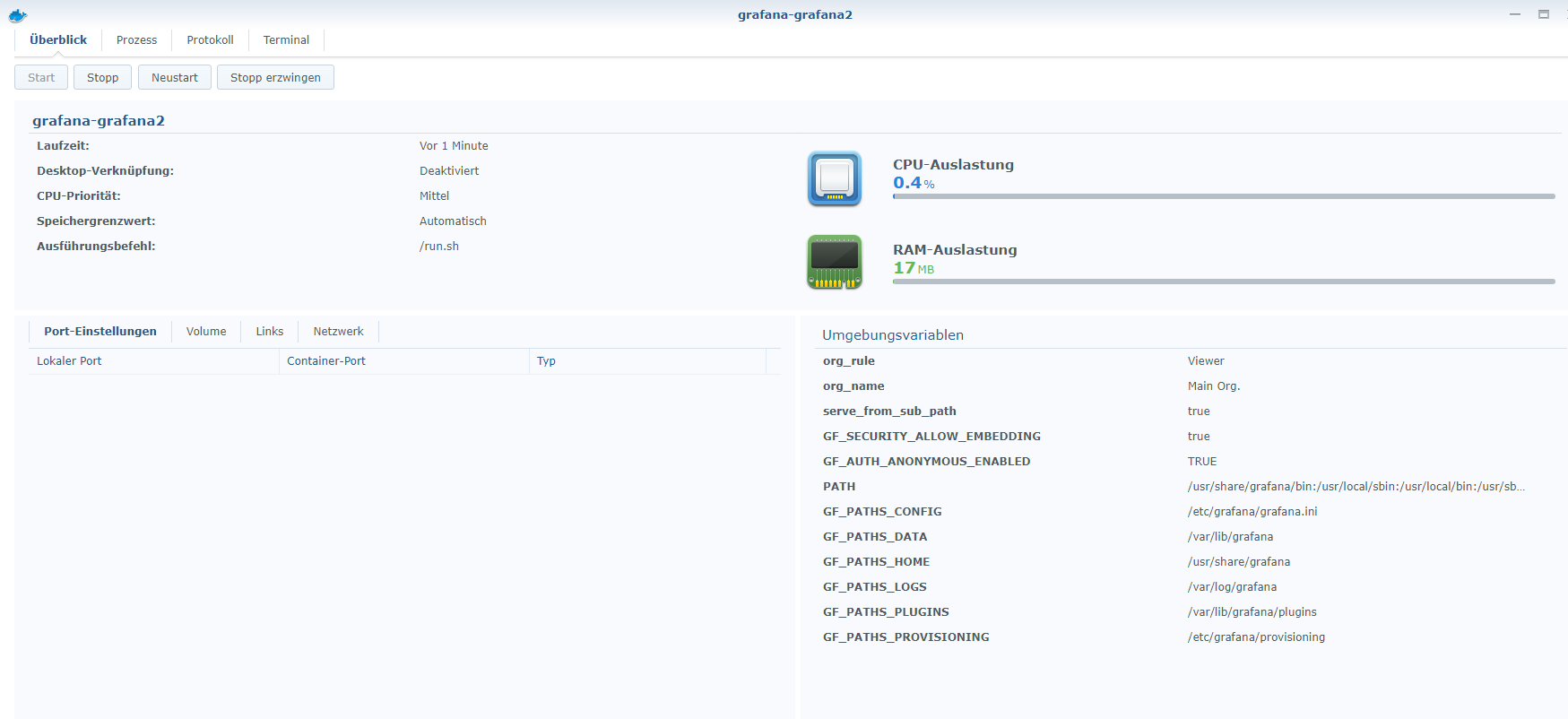Click the org_name variable name
The height and width of the screenshot is (719, 1568).
click(x=853, y=385)
